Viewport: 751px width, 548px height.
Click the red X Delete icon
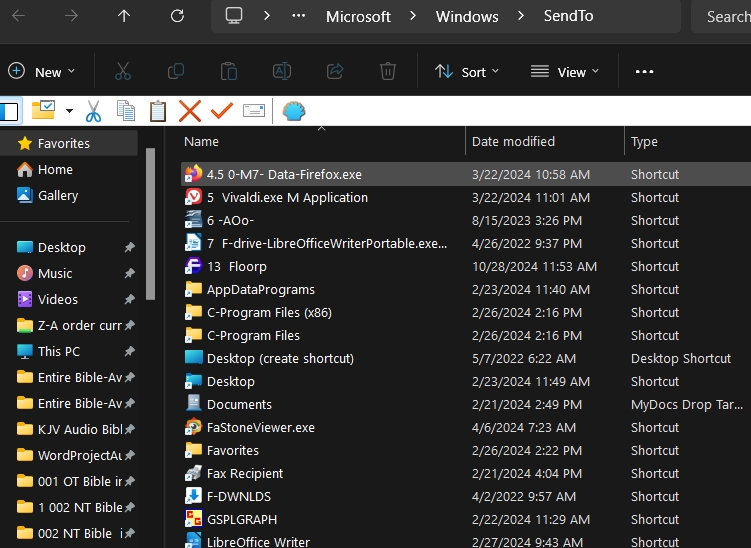[x=190, y=111]
